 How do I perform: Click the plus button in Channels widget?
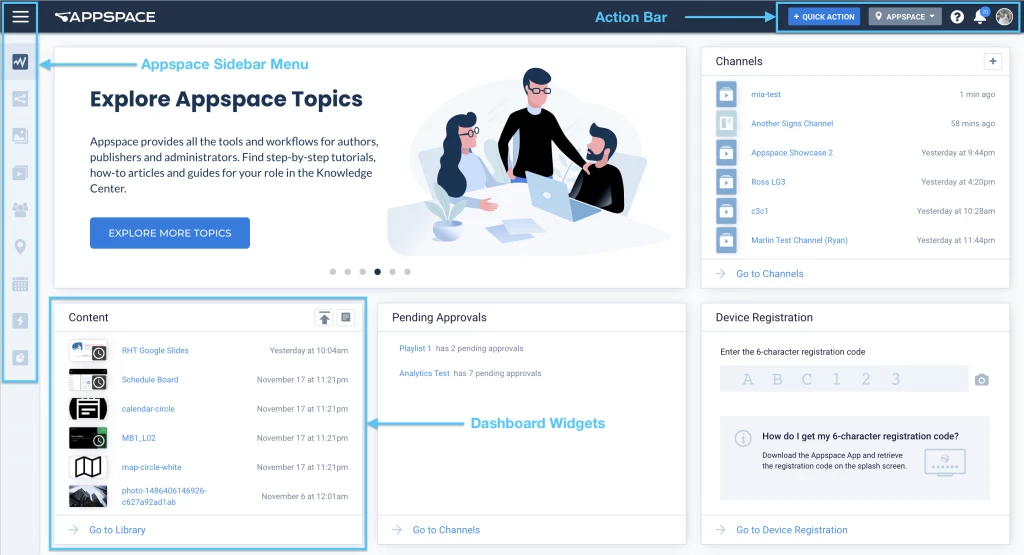993,61
